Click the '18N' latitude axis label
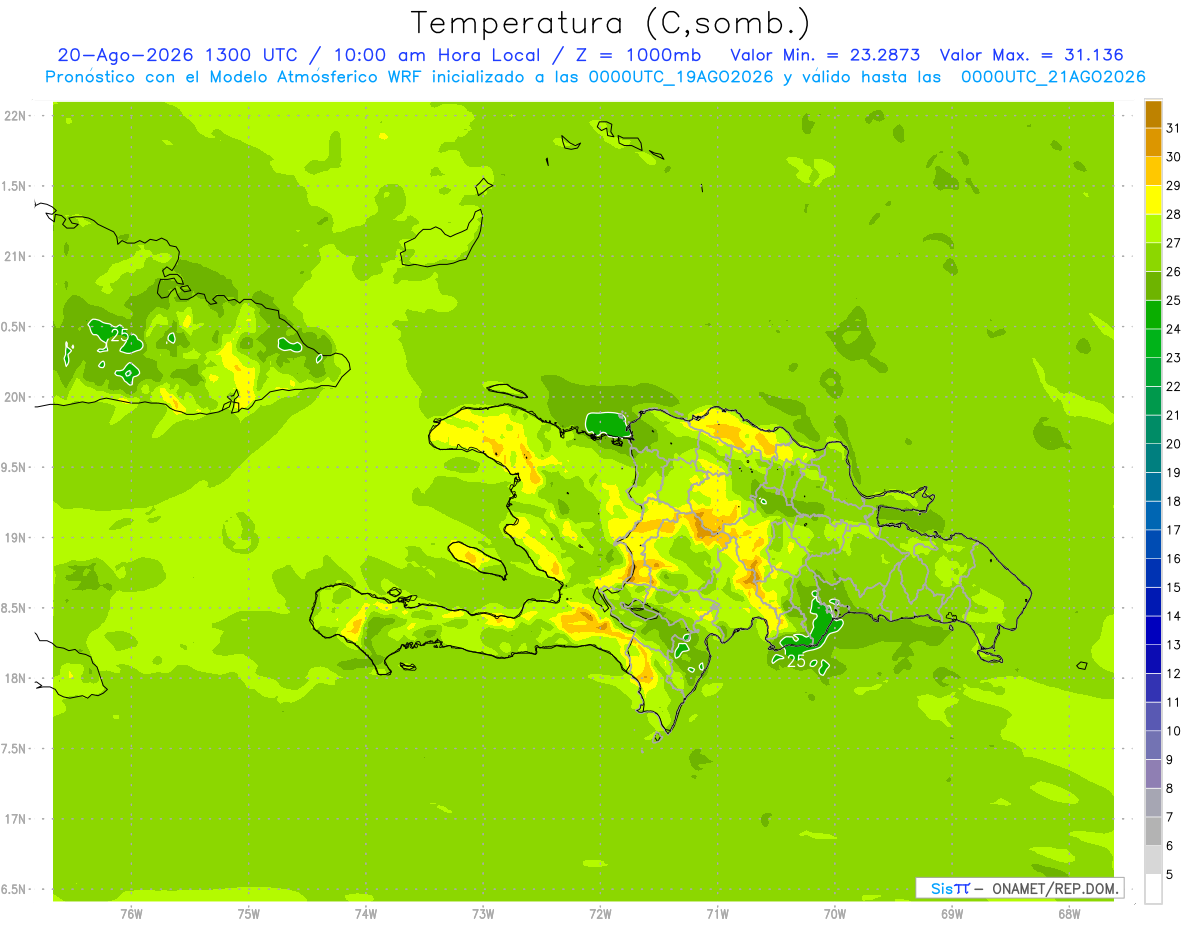Screen dimensions: 1200x927 click(15, 678)
